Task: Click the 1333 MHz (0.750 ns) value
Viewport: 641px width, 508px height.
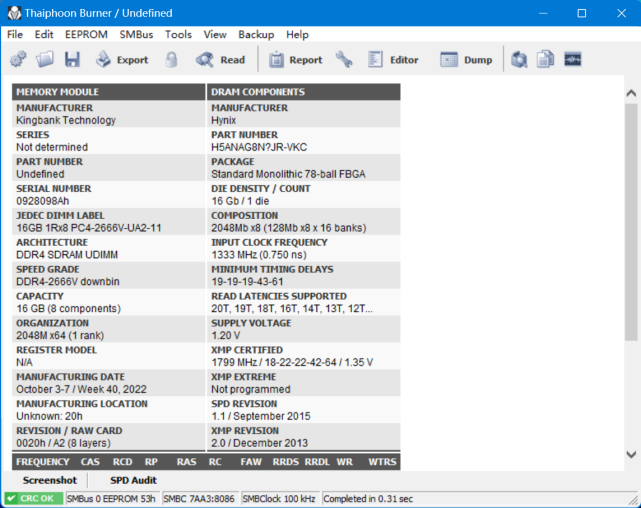Action: [x=259, y=255]
